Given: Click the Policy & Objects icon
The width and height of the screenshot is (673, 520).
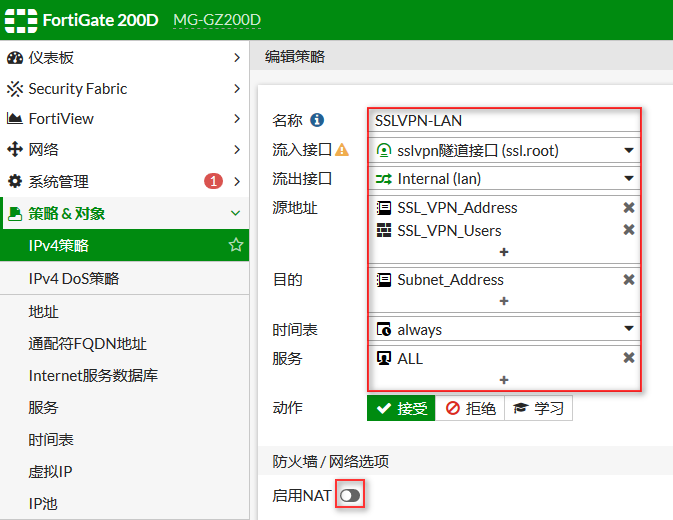Looking at the screenshot, I should pos(15,213).
